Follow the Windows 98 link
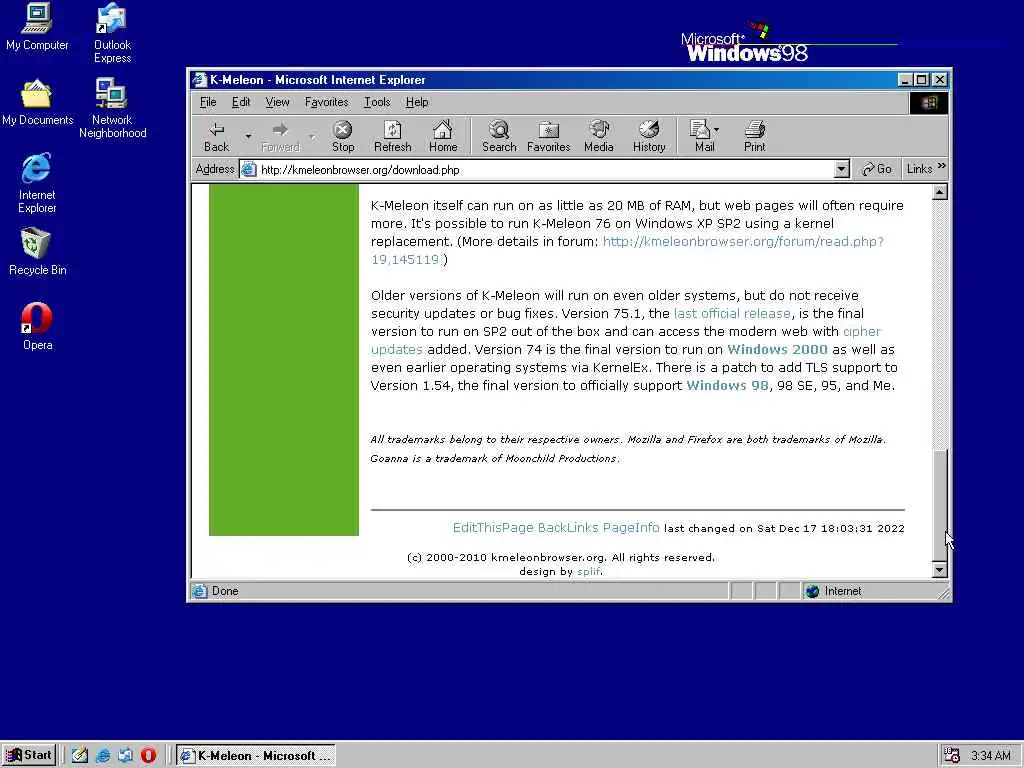This screenshot has width=1024, height=768. pos(727,385)
